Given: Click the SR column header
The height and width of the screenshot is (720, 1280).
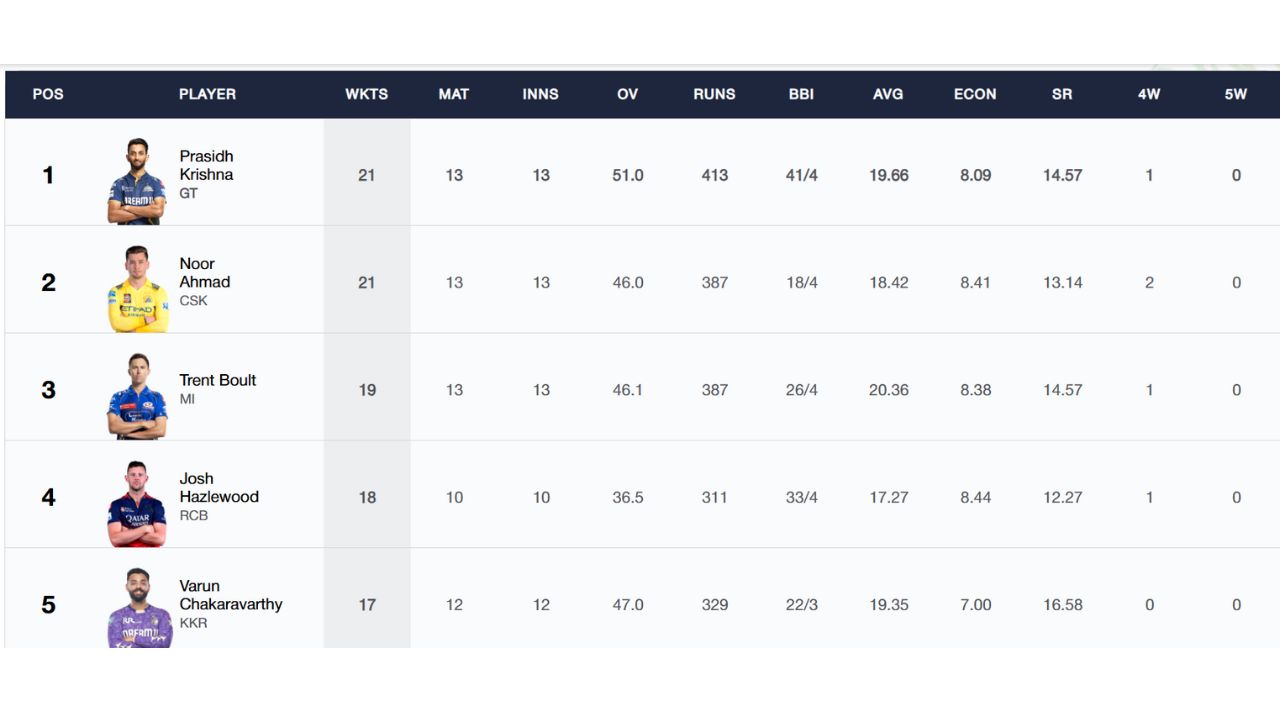Looking at the screenshot, I should click(1062, 94).
